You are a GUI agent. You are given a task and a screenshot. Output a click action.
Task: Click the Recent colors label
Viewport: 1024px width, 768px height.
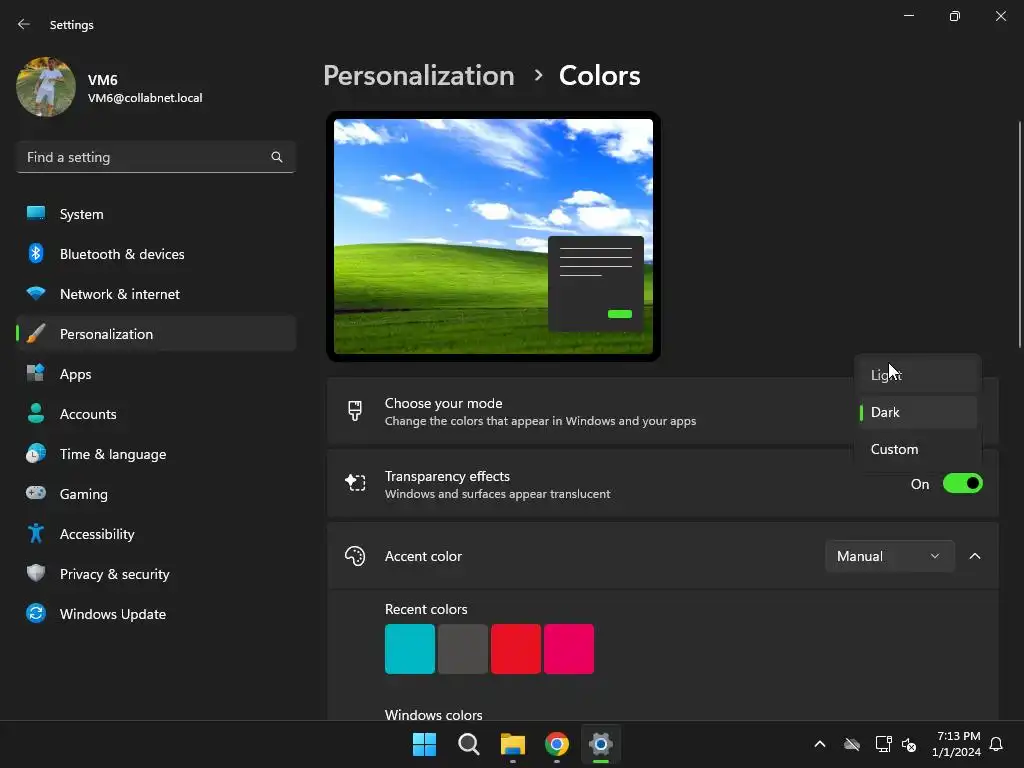pos(426,609)
